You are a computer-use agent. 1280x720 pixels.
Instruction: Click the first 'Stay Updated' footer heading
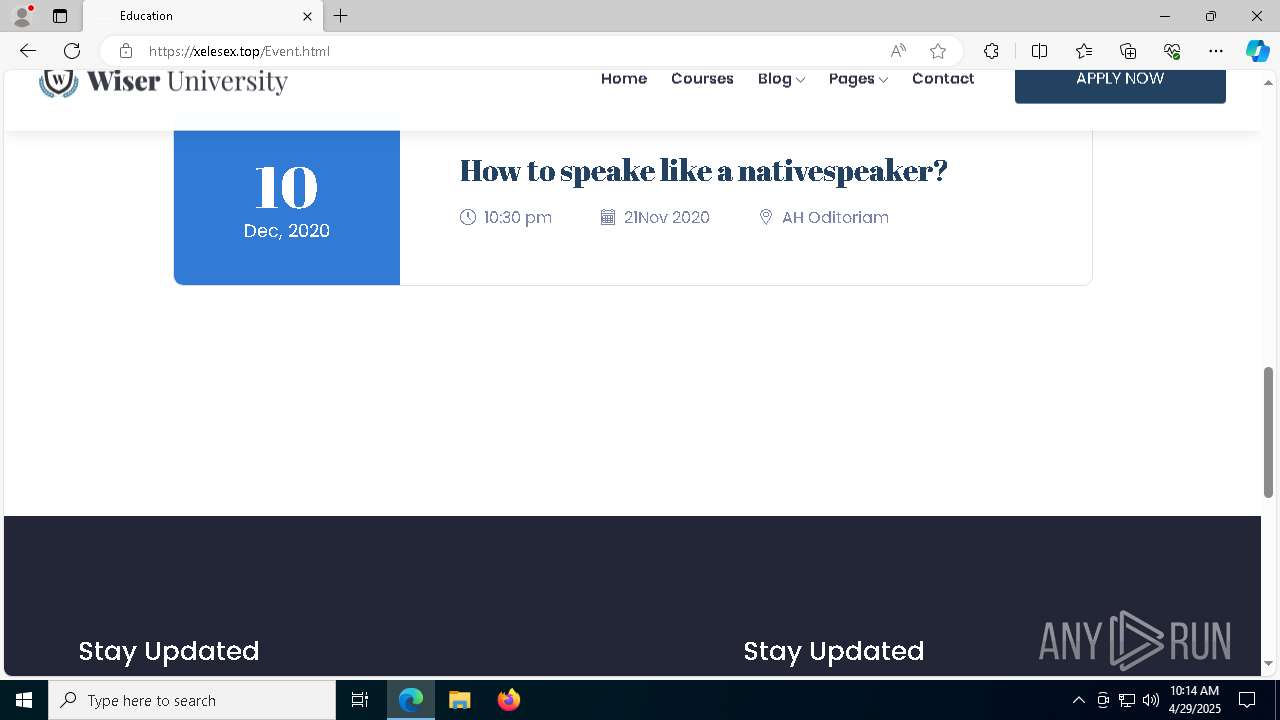[169, 651]
